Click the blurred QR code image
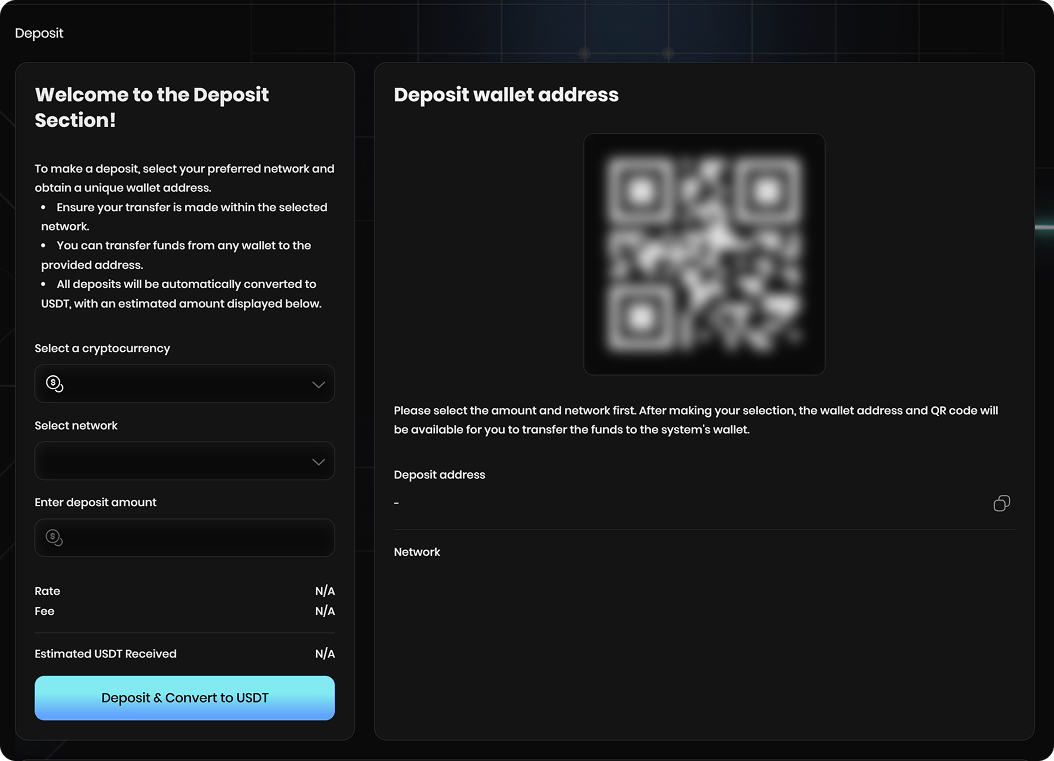Screen dimensions: 1054x761 [x=704, y=254]
